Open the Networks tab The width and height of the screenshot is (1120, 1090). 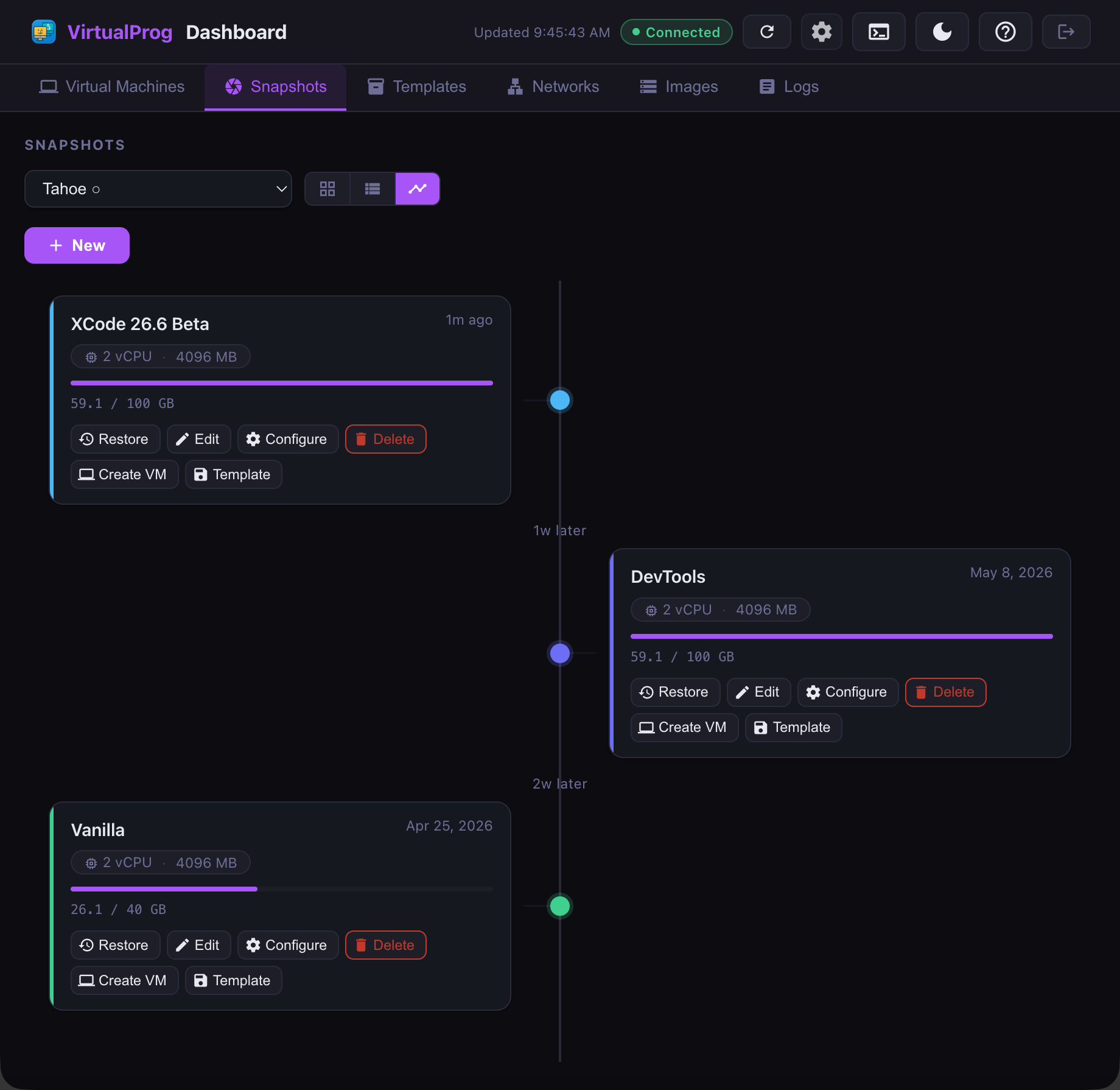pyautogui.click(x=553, y=86)
